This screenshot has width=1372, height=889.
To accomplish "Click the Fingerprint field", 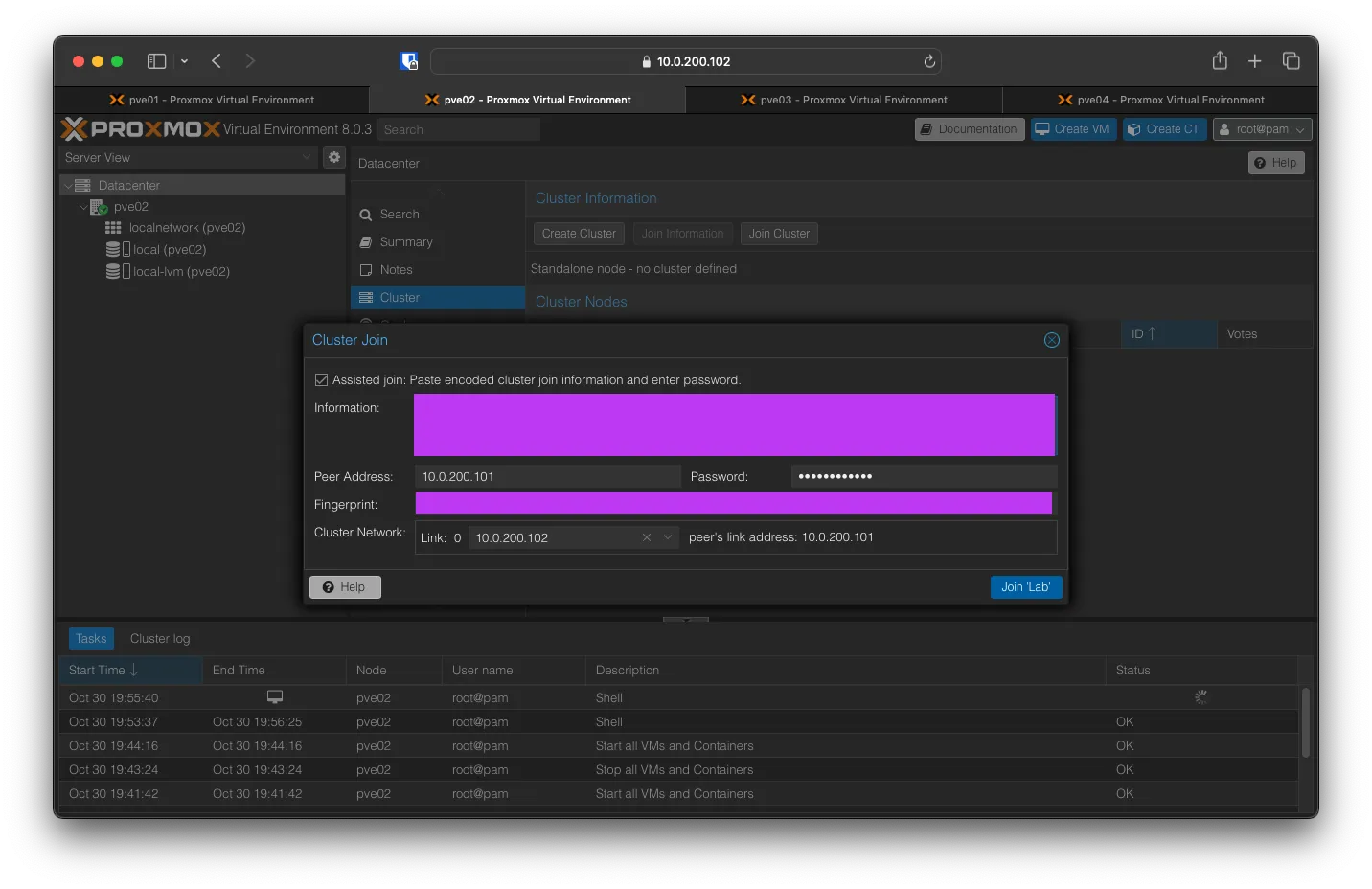I will tap(734, 504).
